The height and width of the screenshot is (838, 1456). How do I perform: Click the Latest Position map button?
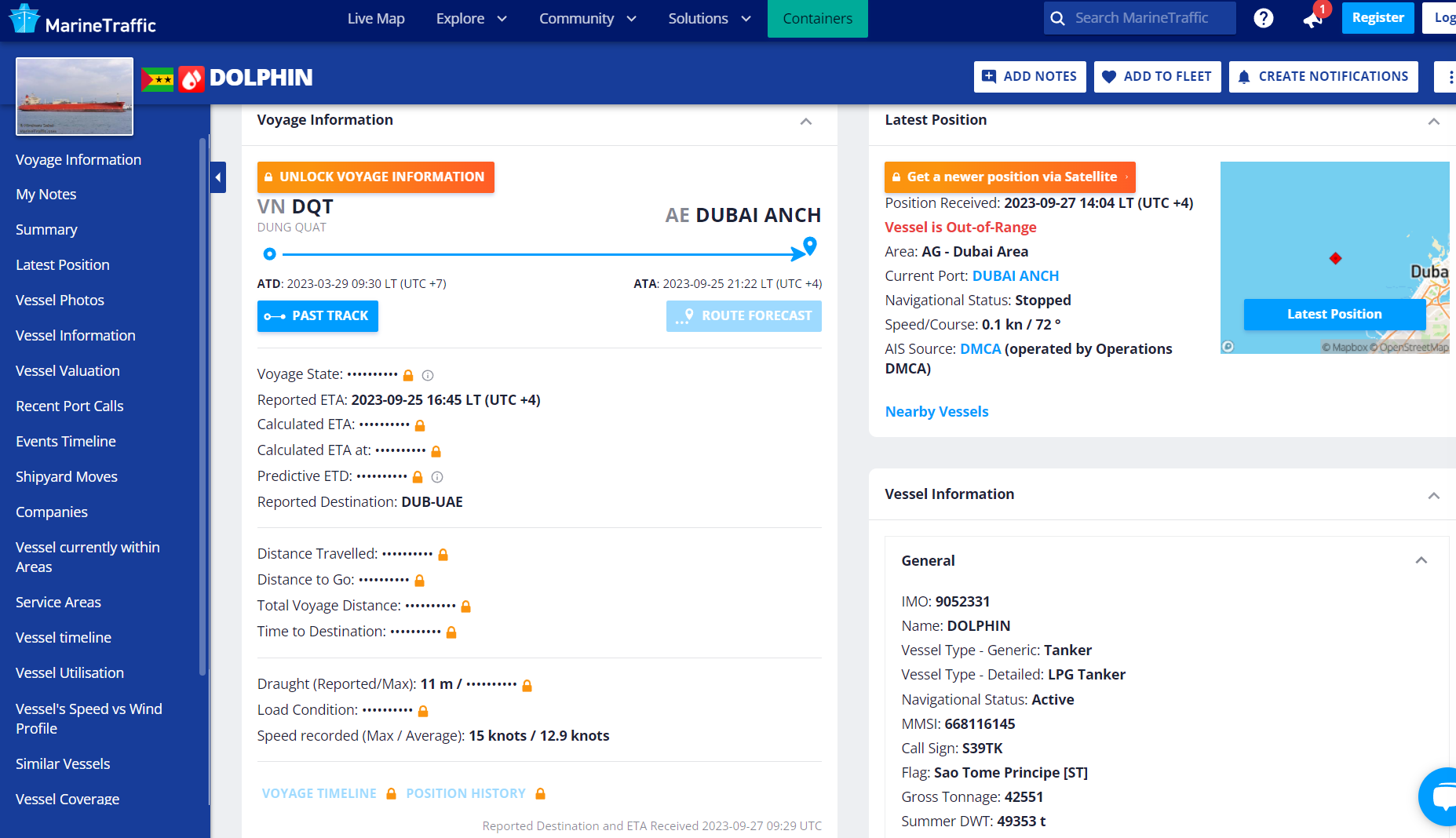click(x=1334, y=315)
